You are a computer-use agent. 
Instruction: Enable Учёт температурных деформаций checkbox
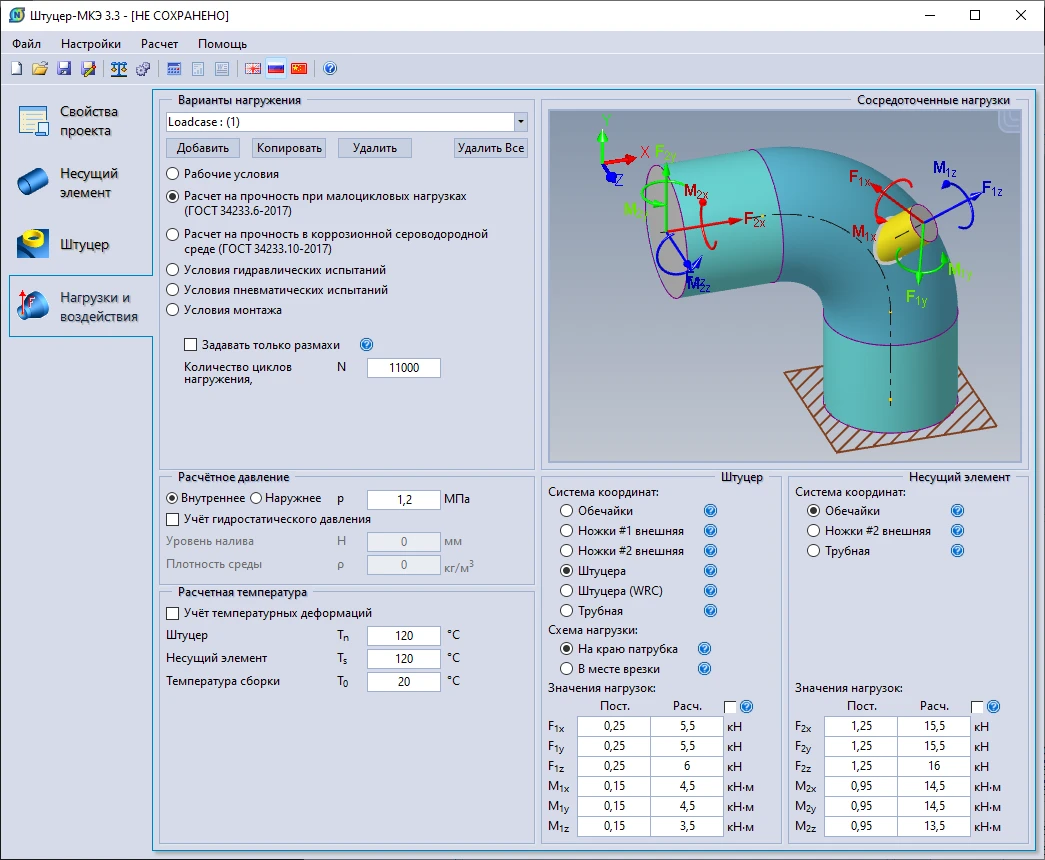tap(171, 613)
